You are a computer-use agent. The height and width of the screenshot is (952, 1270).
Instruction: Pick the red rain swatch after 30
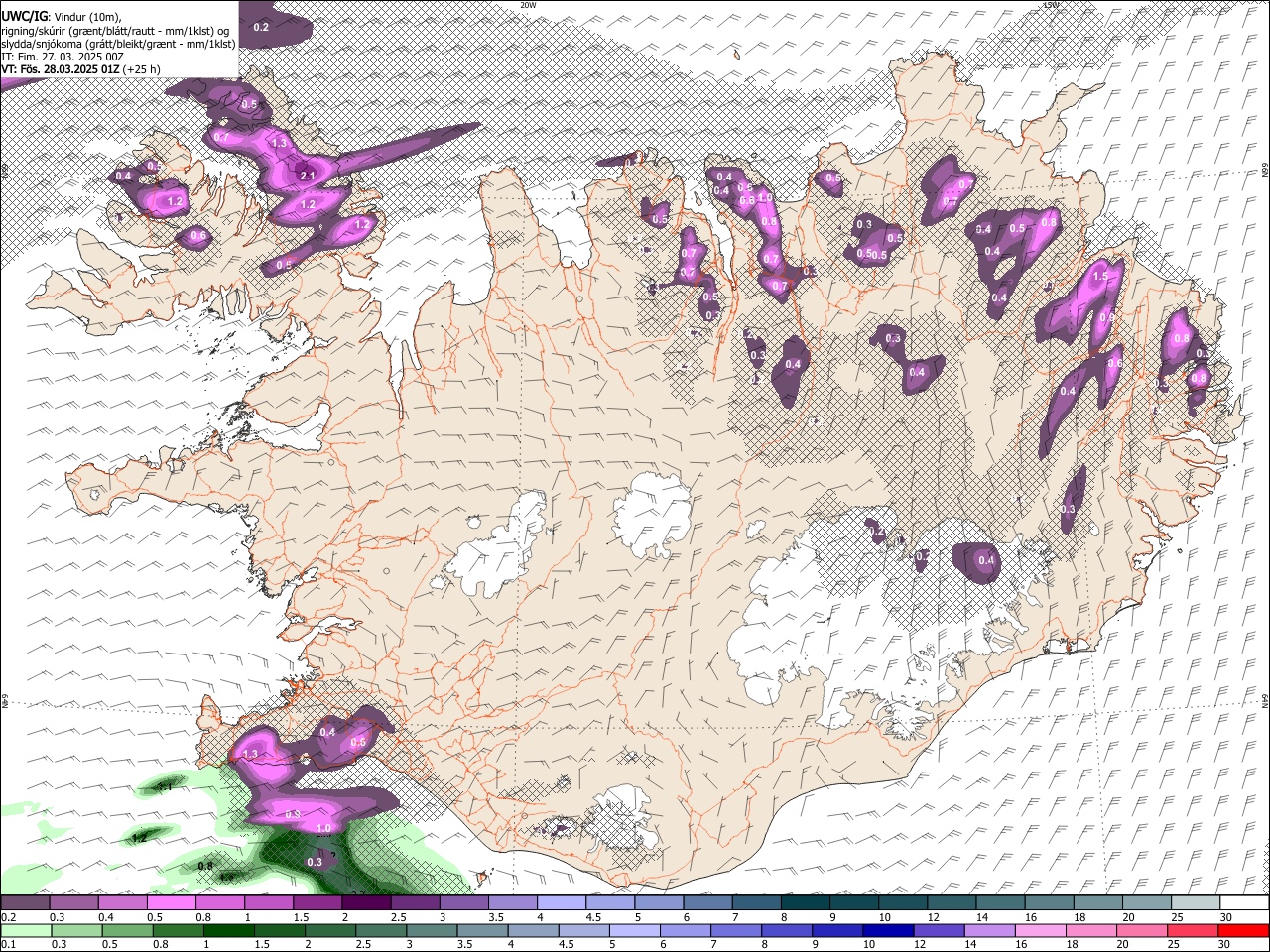[1243, 930]
